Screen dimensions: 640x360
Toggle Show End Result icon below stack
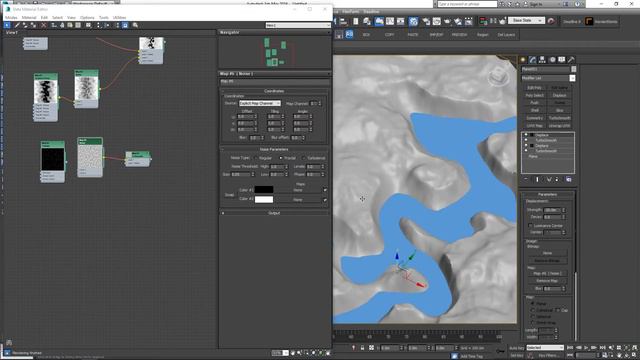point(537,180)
